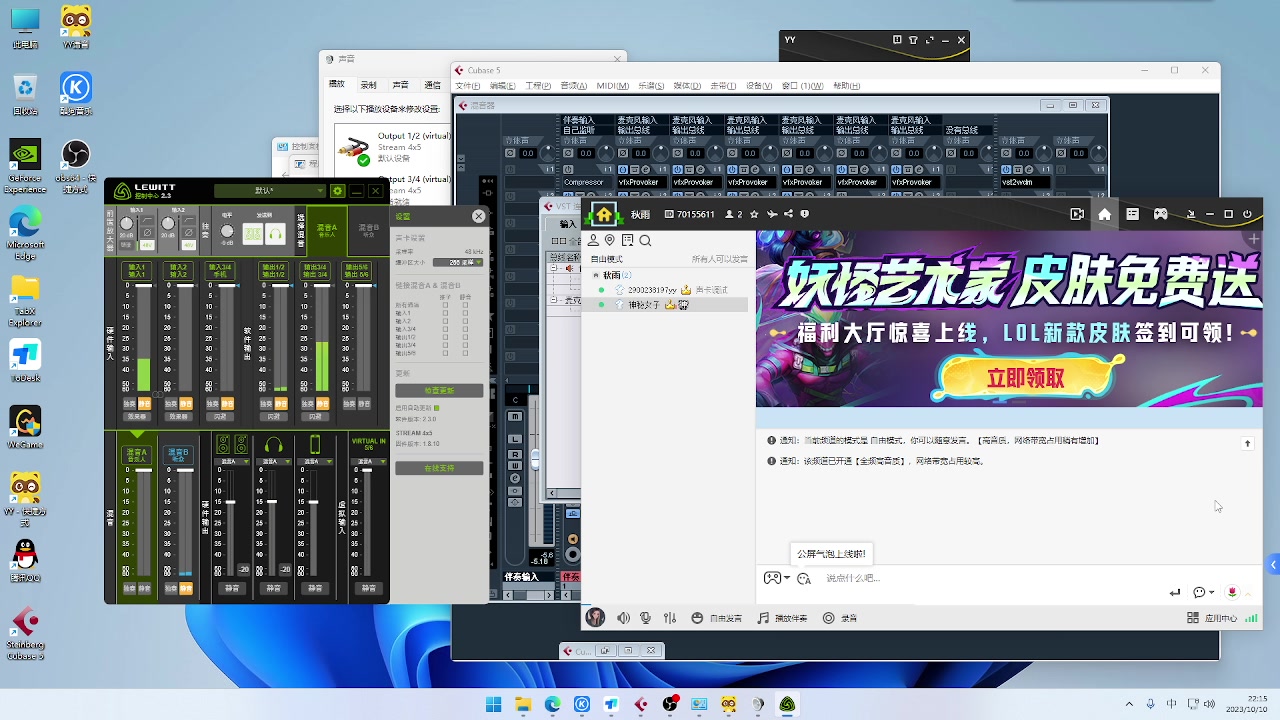Open YY audio mixer sliders icon
1280x720 pixels.
point(670,618)
